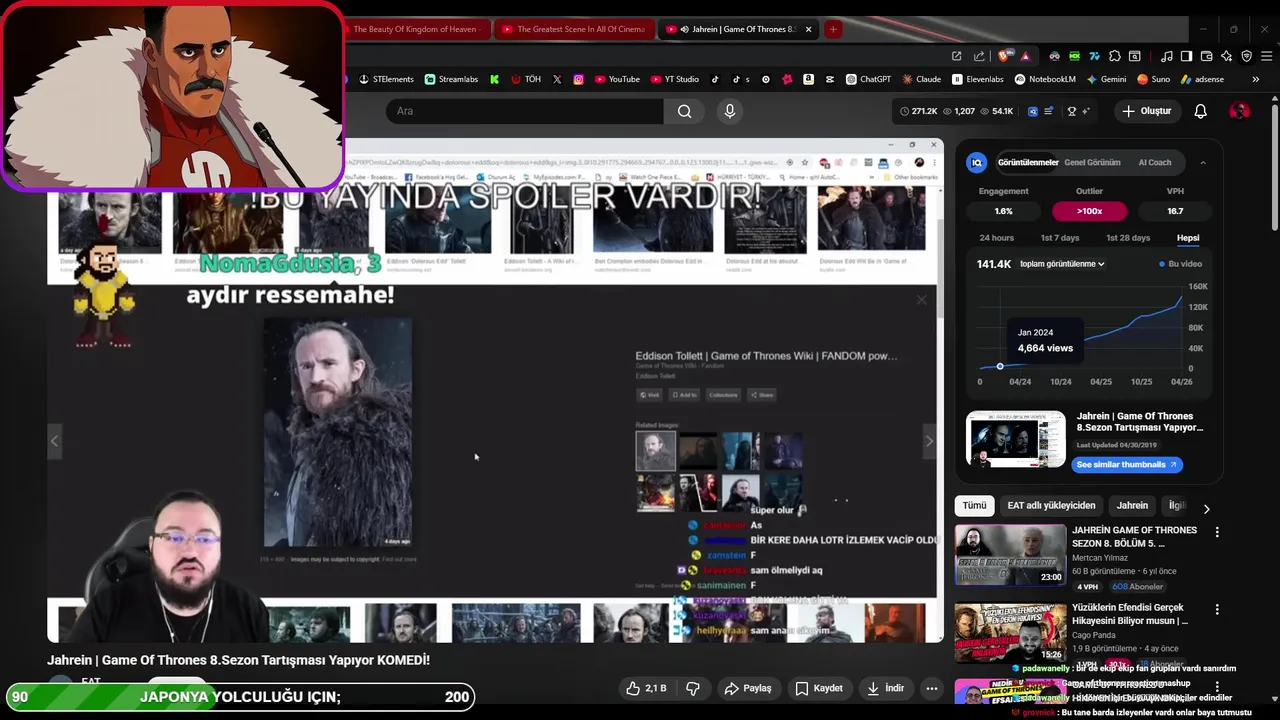Open the STElements bookmark
1280x720 pixels.
pyautogui.click(x=386, y=79)
